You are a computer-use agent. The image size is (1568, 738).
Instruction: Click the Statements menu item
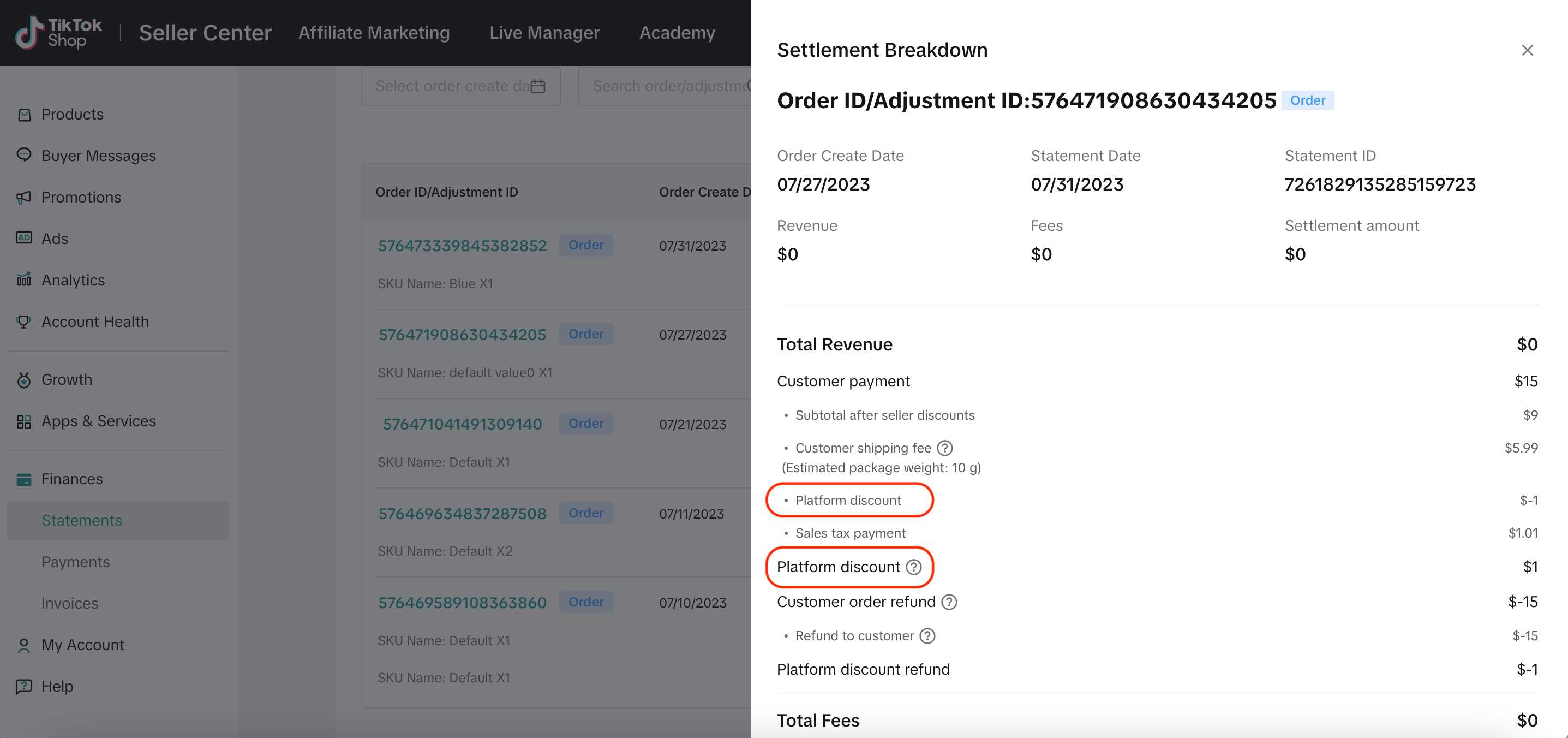point(81,520)
